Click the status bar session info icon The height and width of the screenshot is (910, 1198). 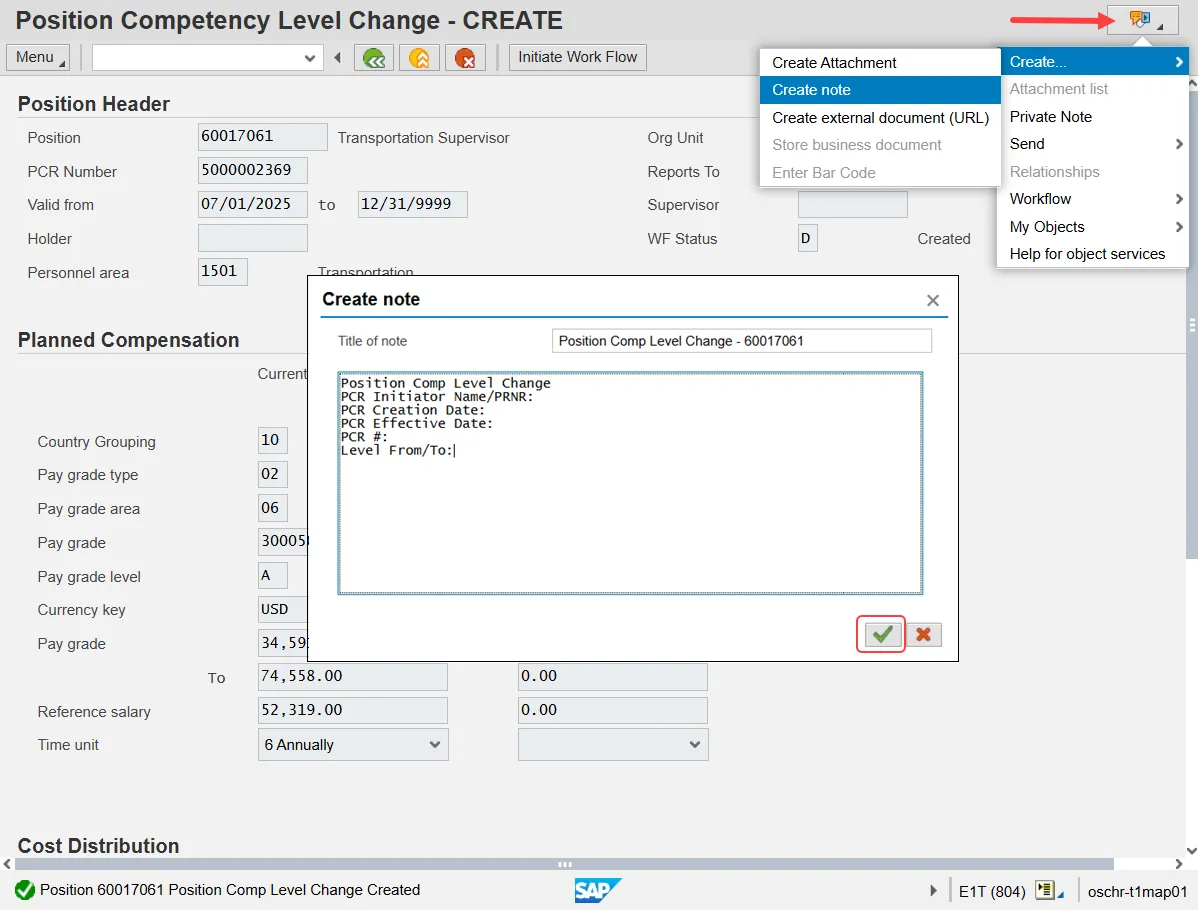click(1045, 890)
